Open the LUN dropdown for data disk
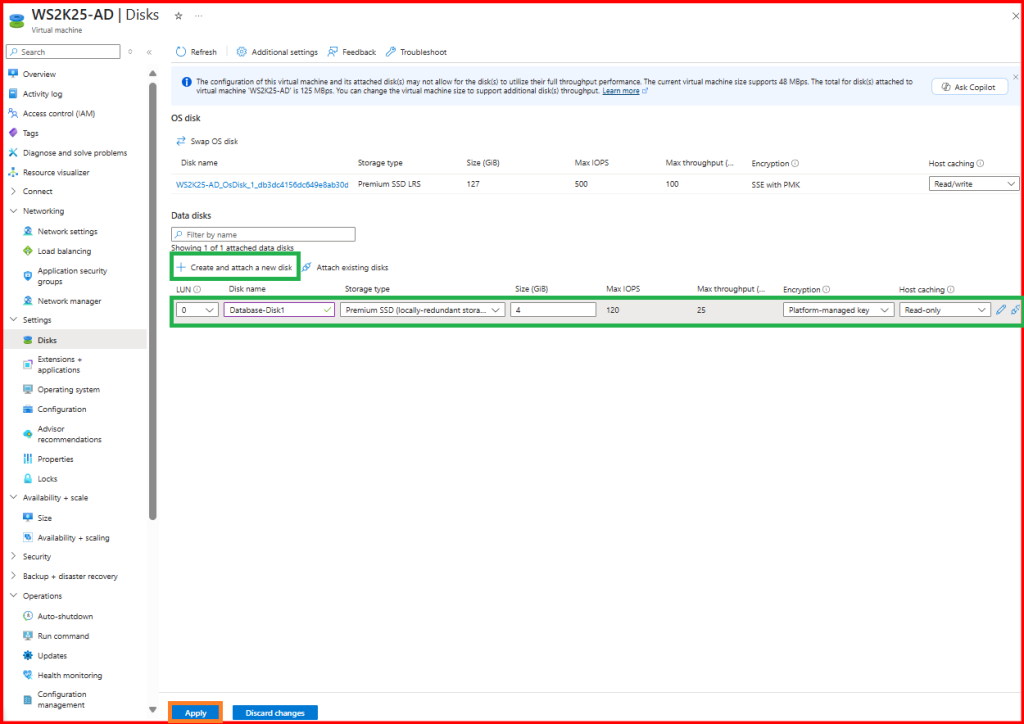 197,310
